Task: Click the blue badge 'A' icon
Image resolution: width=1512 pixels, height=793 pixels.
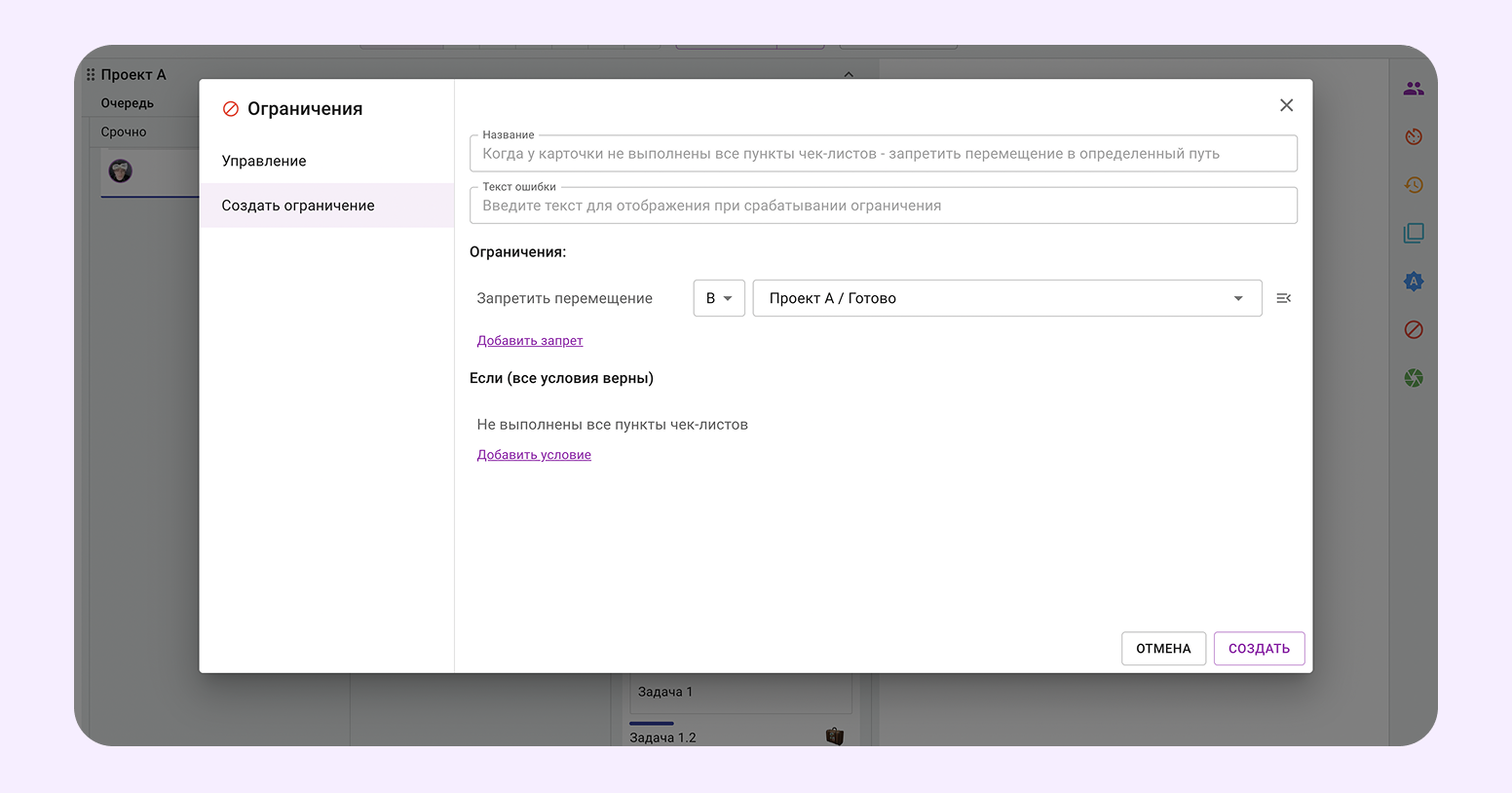Action: (x=1414, y=282)
